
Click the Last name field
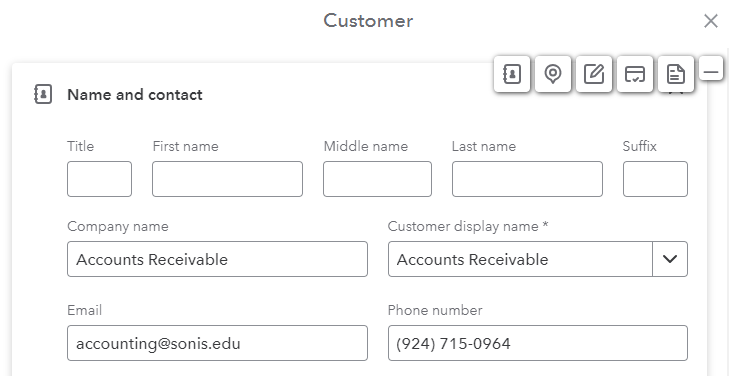tap(527, 179)
